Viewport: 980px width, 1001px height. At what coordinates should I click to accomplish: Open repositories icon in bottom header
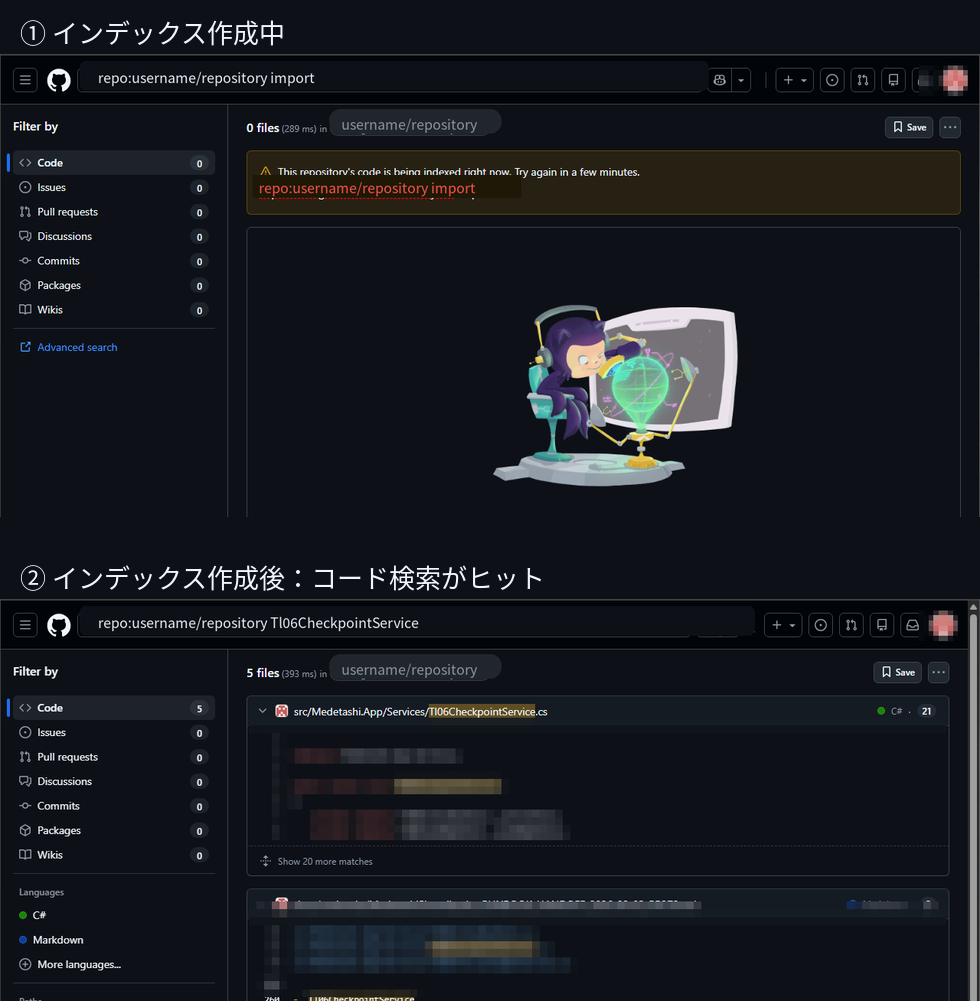tap(882, 625)
